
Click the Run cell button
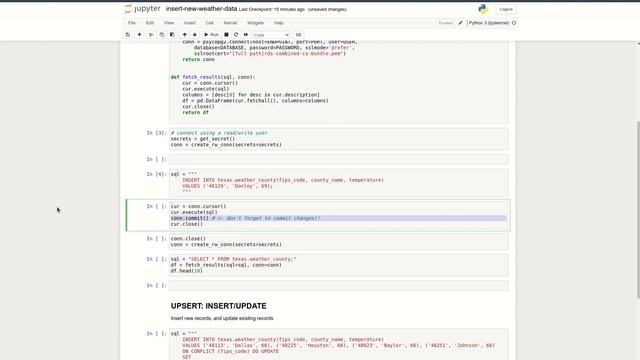tap(211, 35)
